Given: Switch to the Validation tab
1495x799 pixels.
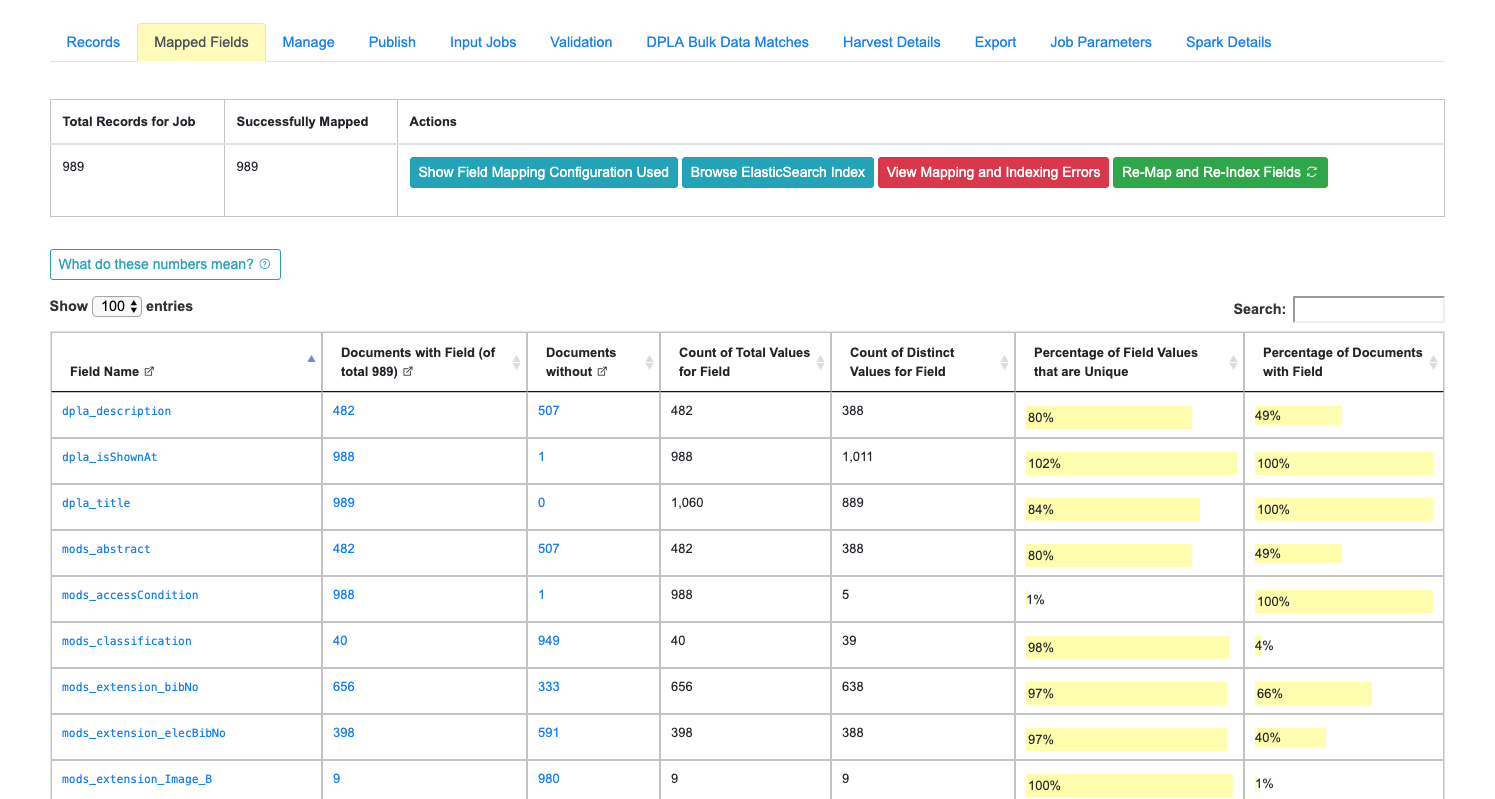Looking at the screenshot, I should (x=581, y=42).
